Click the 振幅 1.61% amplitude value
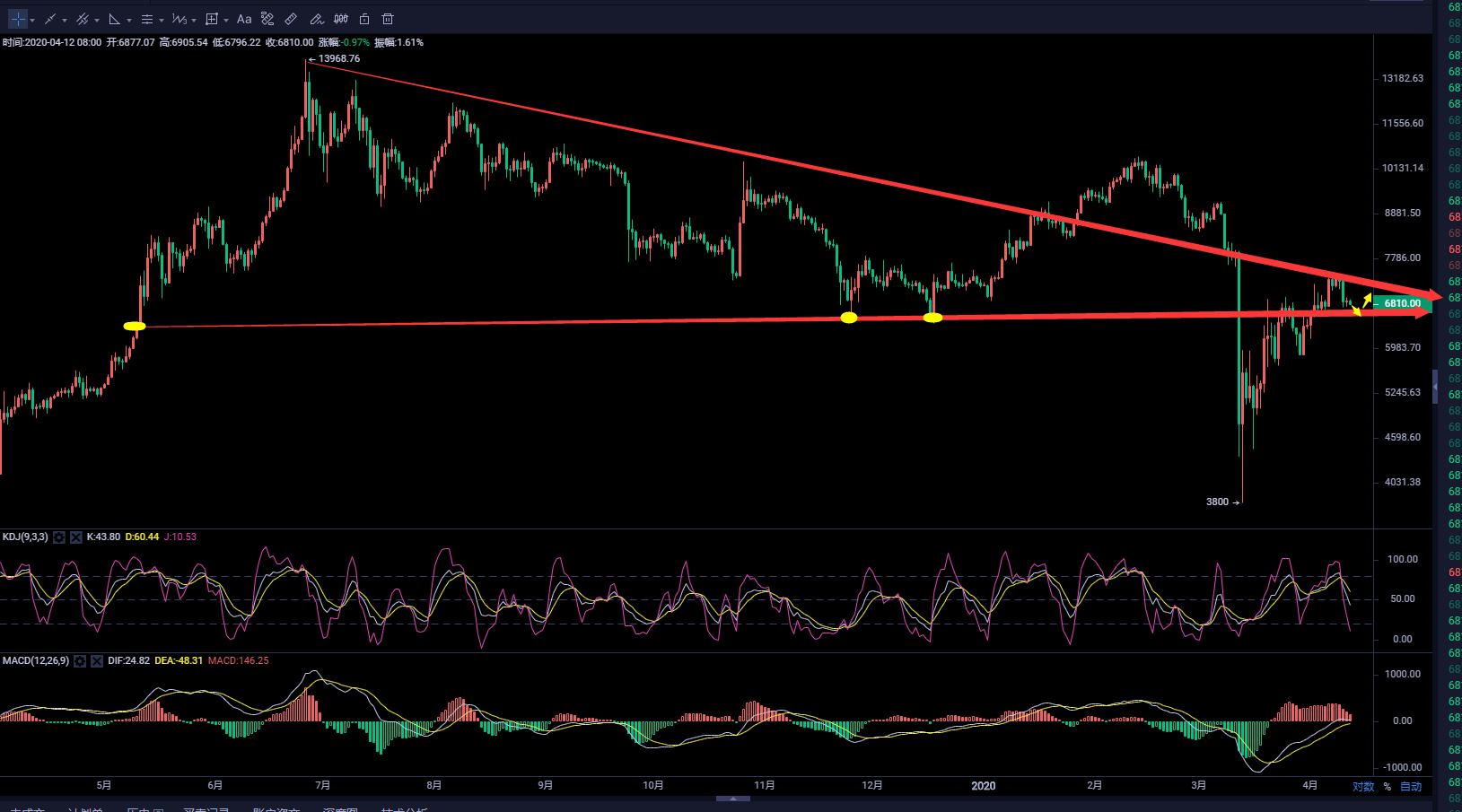The height and width of the screenshot is (812, 1462). (399, 43)
